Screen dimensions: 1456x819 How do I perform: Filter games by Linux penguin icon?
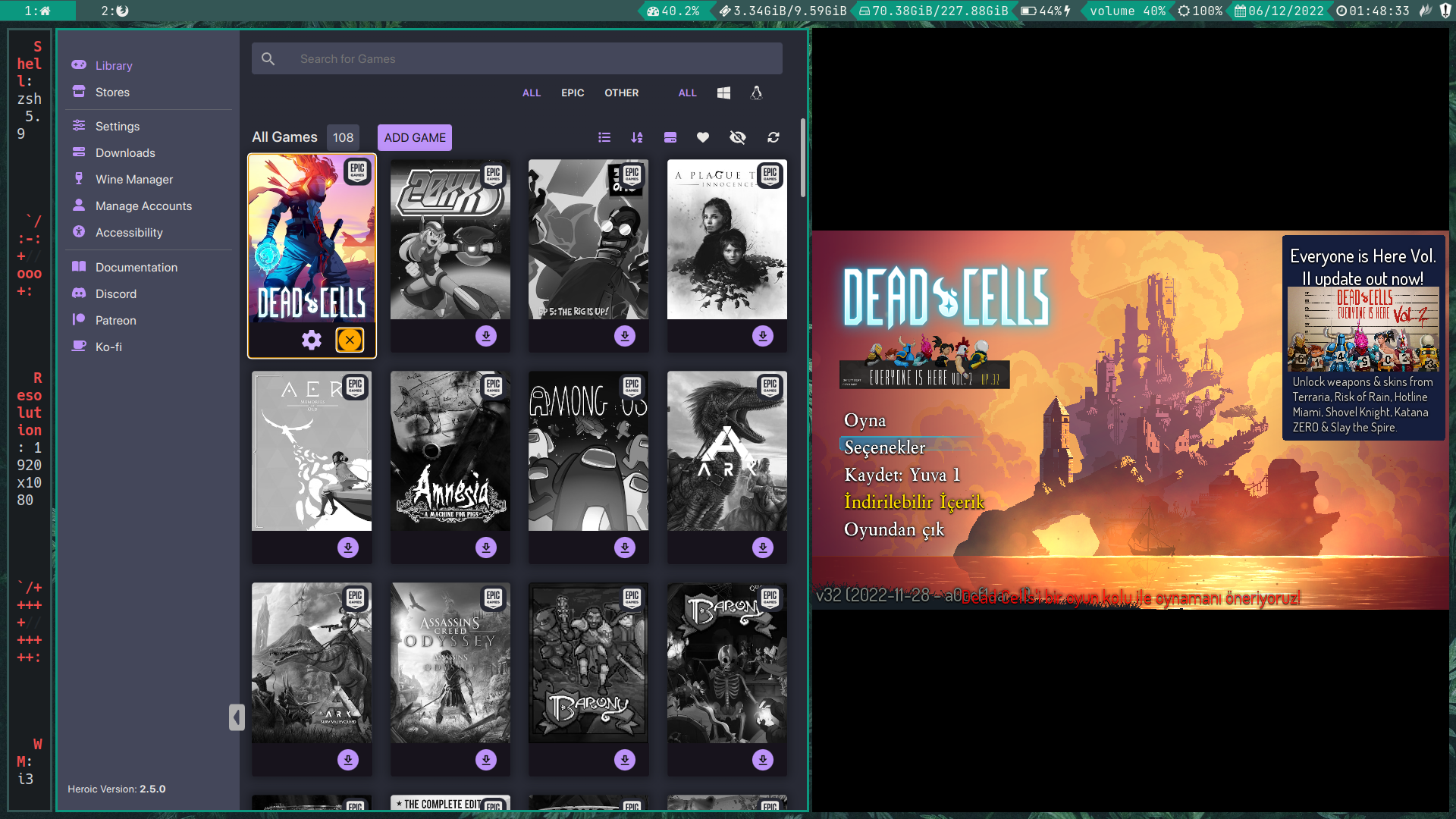pos(756,93)
